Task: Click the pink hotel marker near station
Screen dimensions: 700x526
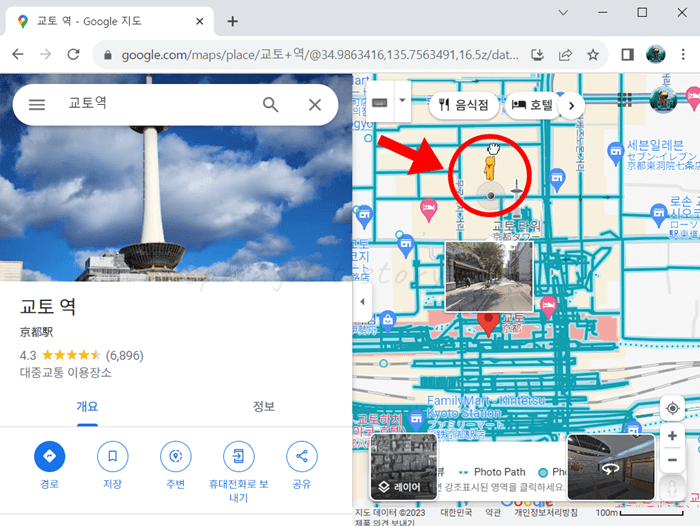Action: (548, 308)
